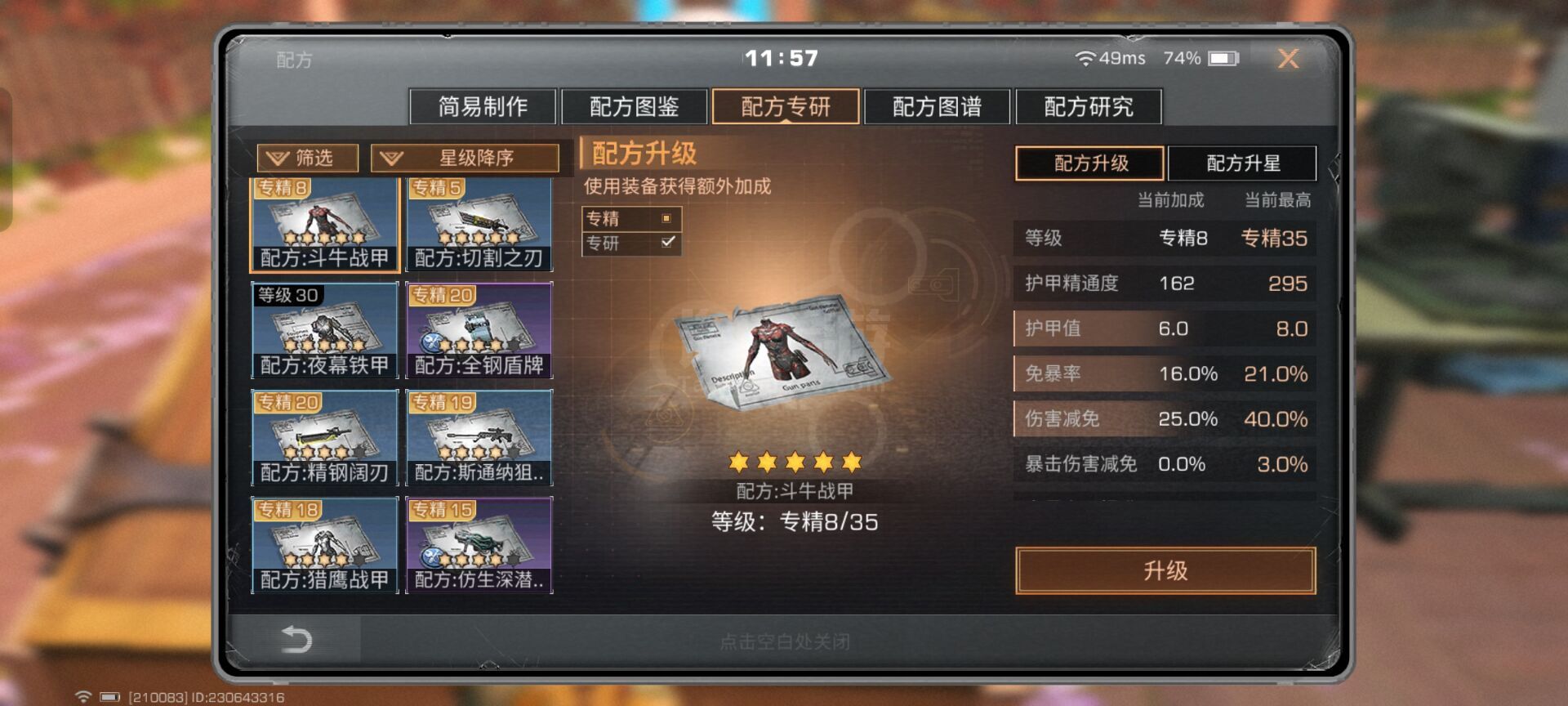Open the 星级降序 sort dropdown
Image resolution: width=1568 pixels, height=706 pixels.
(465, 158)
